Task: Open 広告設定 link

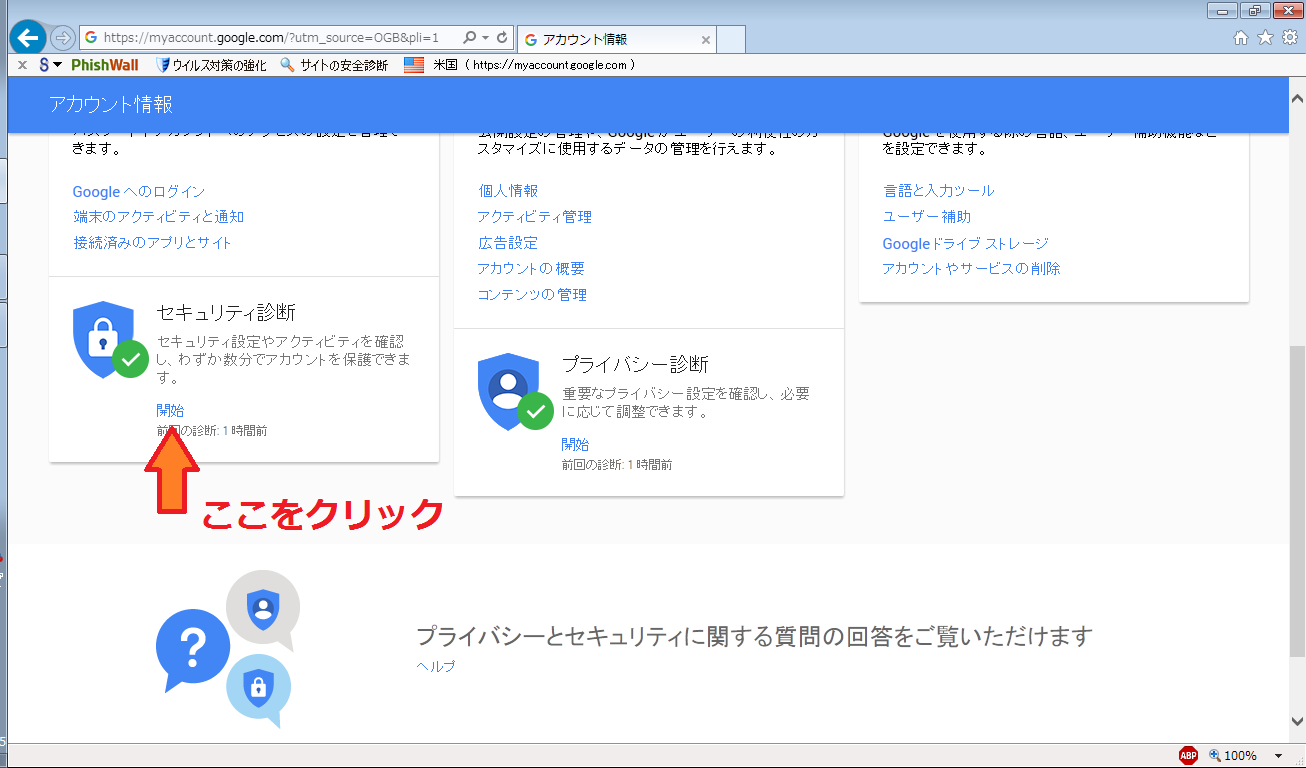Action: tap(507, 243)
